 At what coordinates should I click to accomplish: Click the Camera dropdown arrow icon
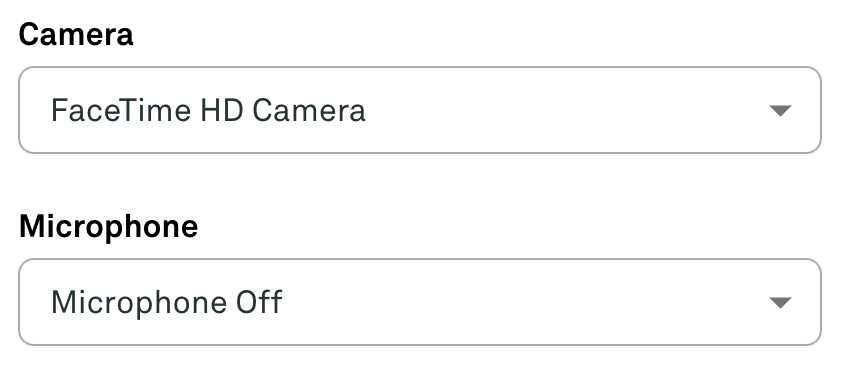click(780, 111)
